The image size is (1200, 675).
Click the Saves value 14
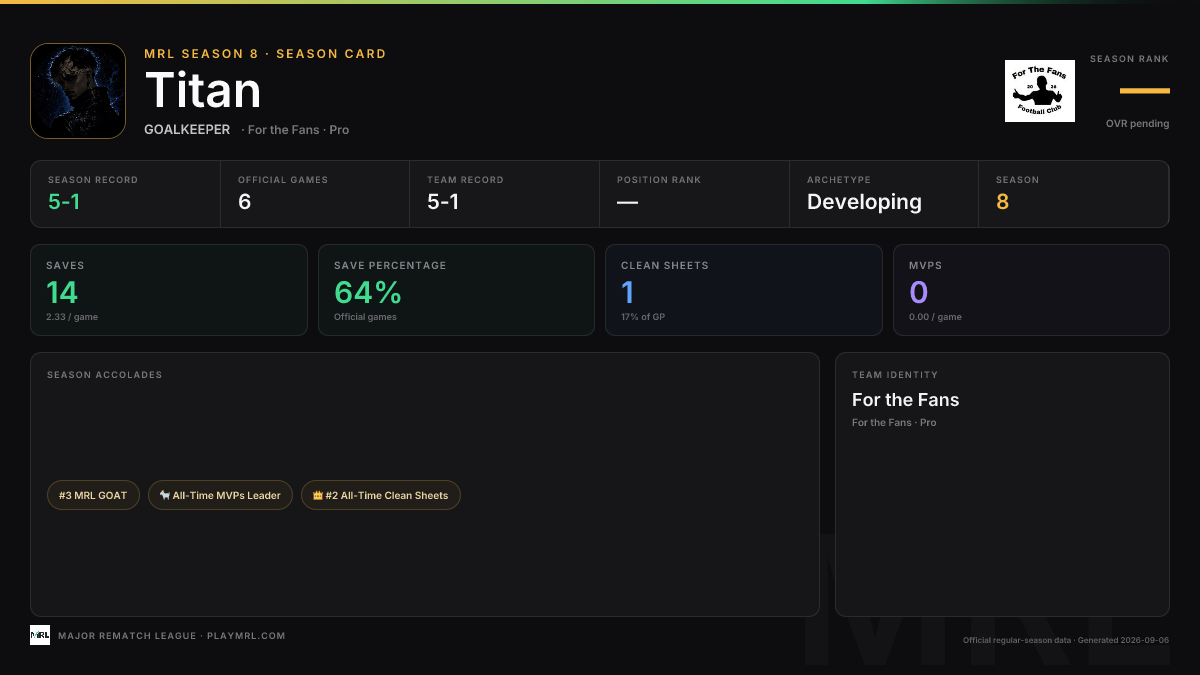pos(62,293)
